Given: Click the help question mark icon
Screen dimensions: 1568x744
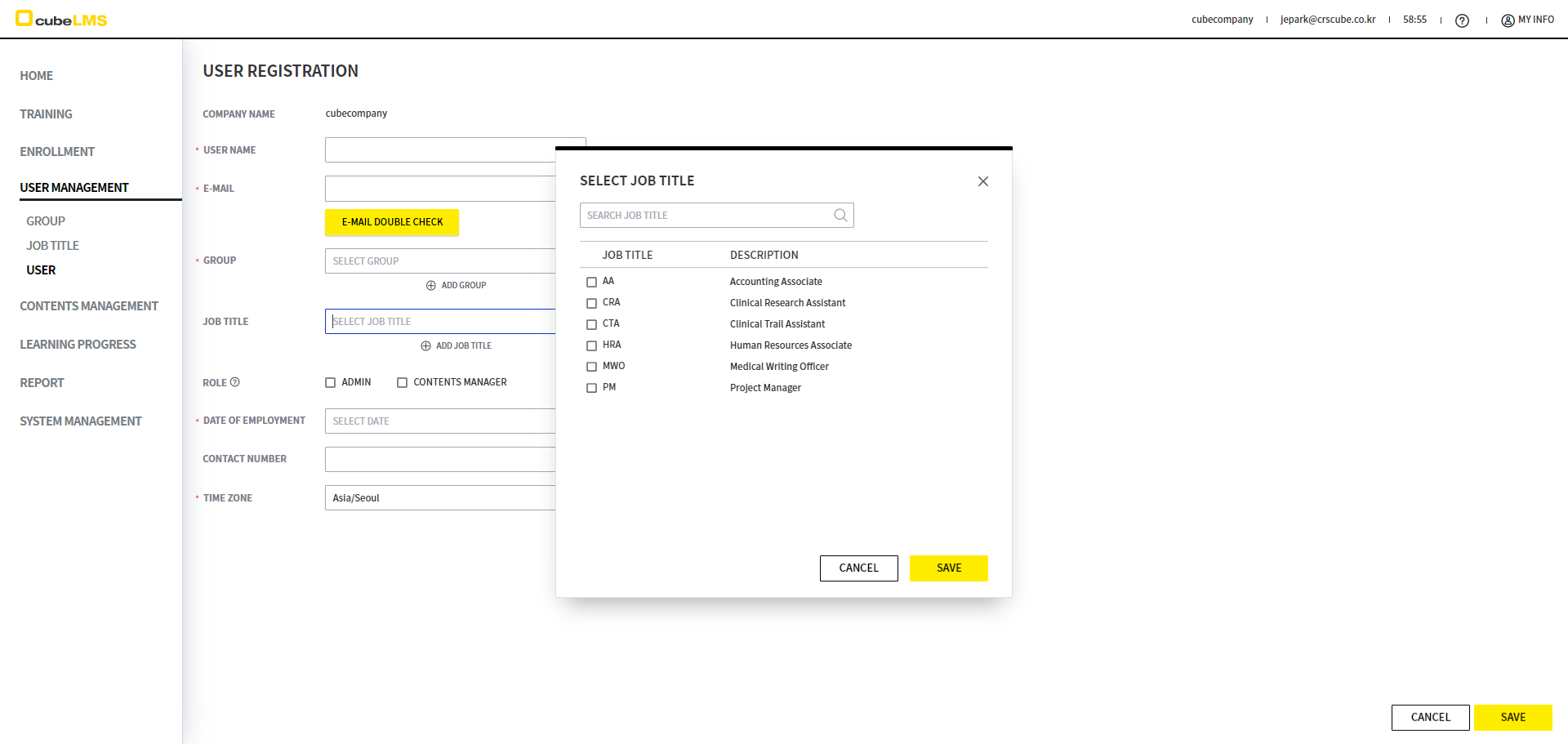Looking at the screenshot, I should coord(1462,20).
